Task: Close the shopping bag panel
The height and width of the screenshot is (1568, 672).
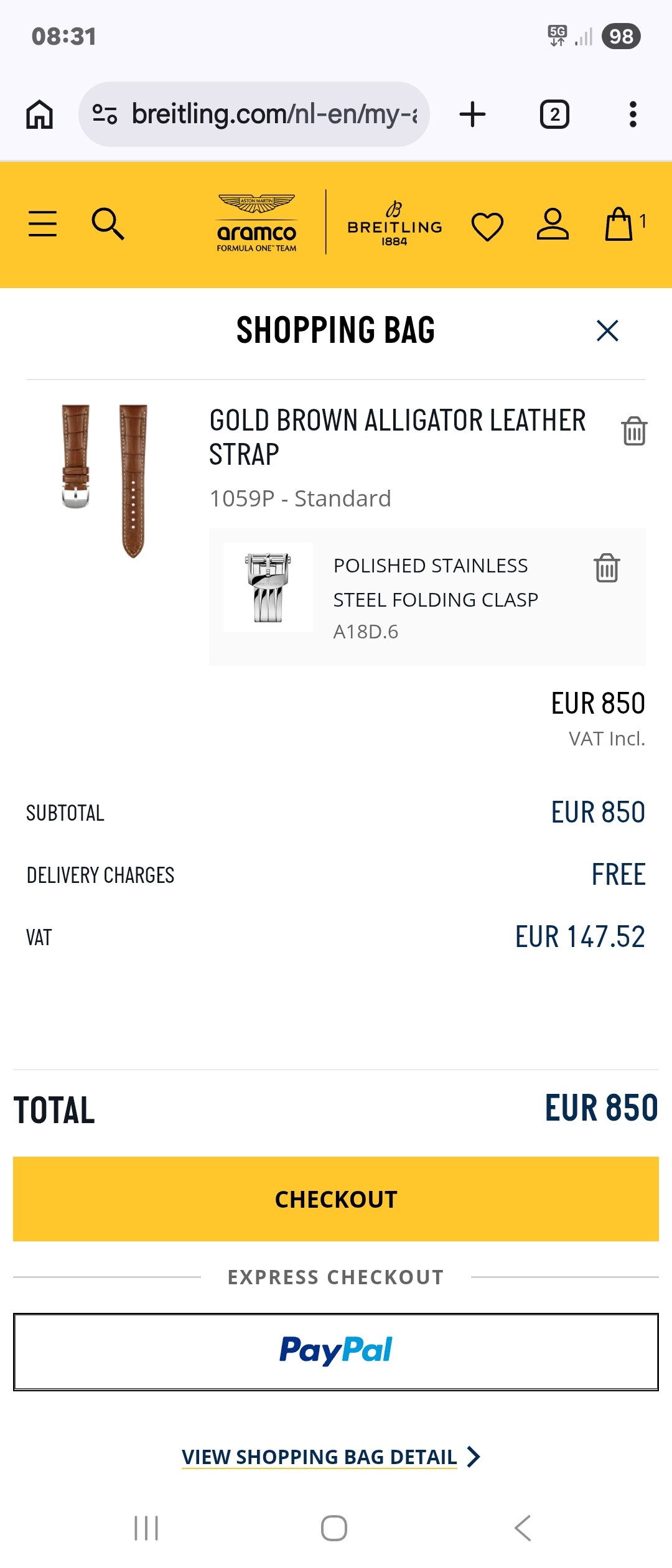Action: [x=607, y=330]
